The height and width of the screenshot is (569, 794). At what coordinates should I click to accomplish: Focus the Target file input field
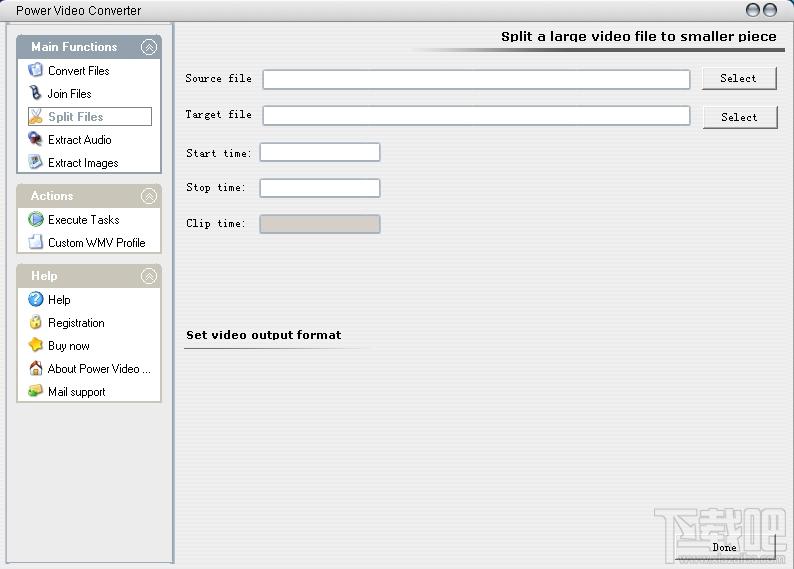coord(476,115)
